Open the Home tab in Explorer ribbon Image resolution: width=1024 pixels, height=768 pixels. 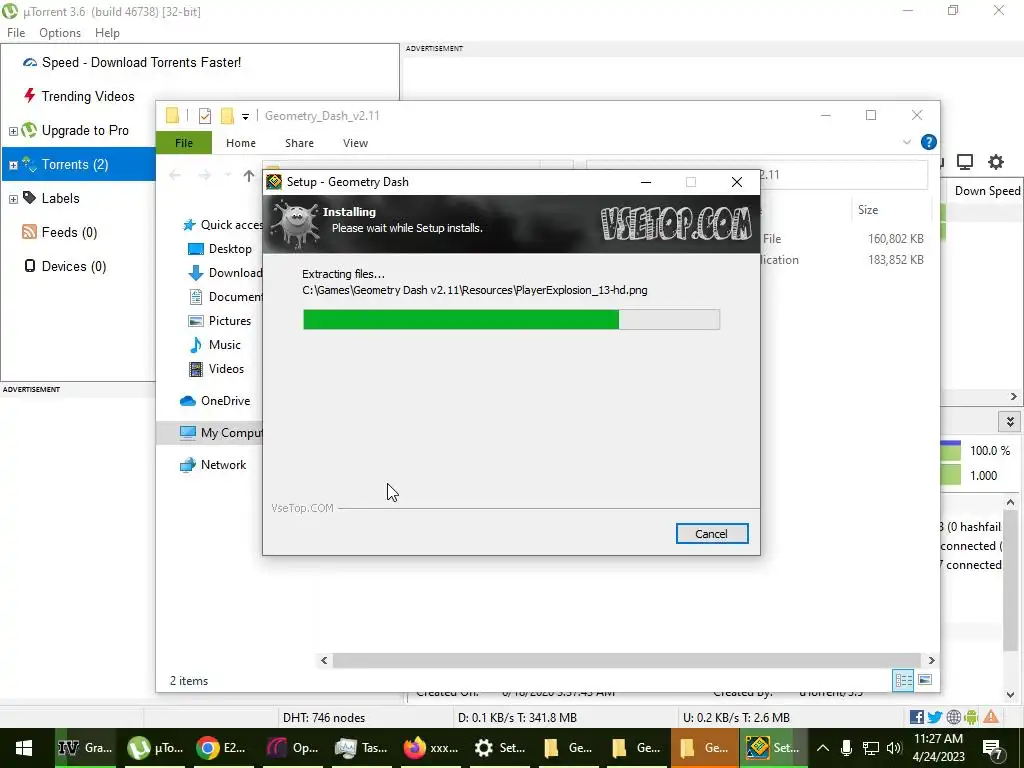coord(240,142)
